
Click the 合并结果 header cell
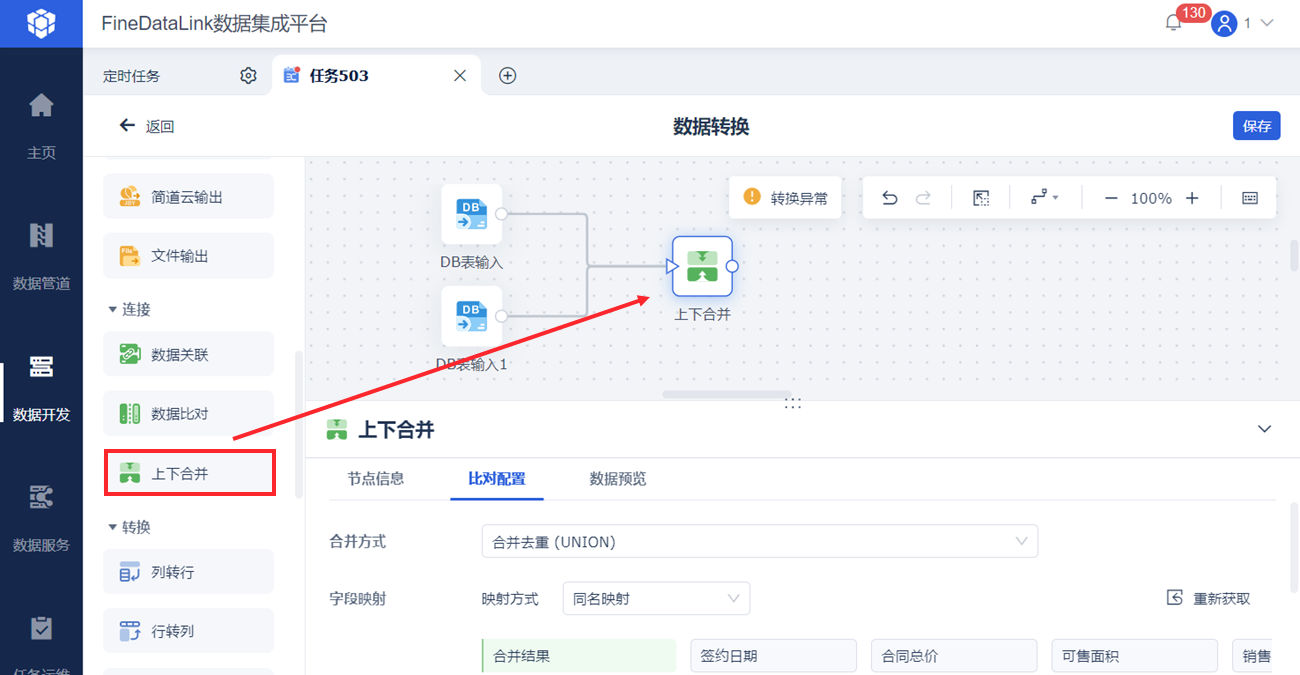click(x=579, y=656)
